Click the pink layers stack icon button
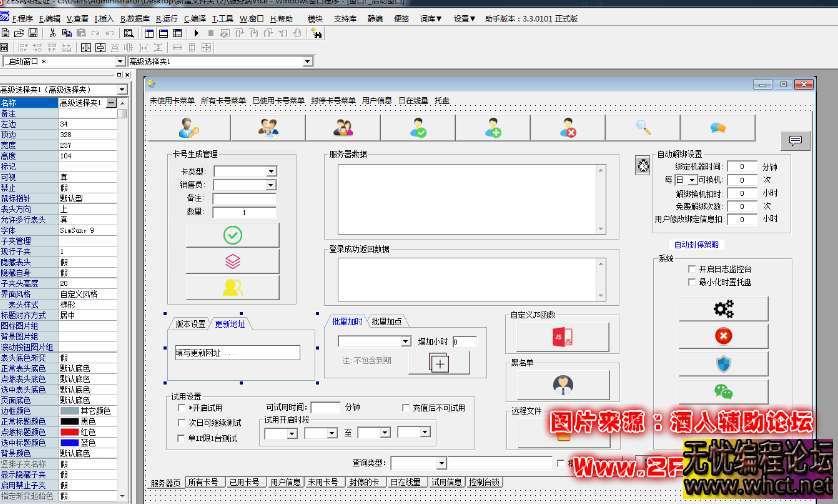The height and width of the screenshot is (504, 838). click(232, 261)
